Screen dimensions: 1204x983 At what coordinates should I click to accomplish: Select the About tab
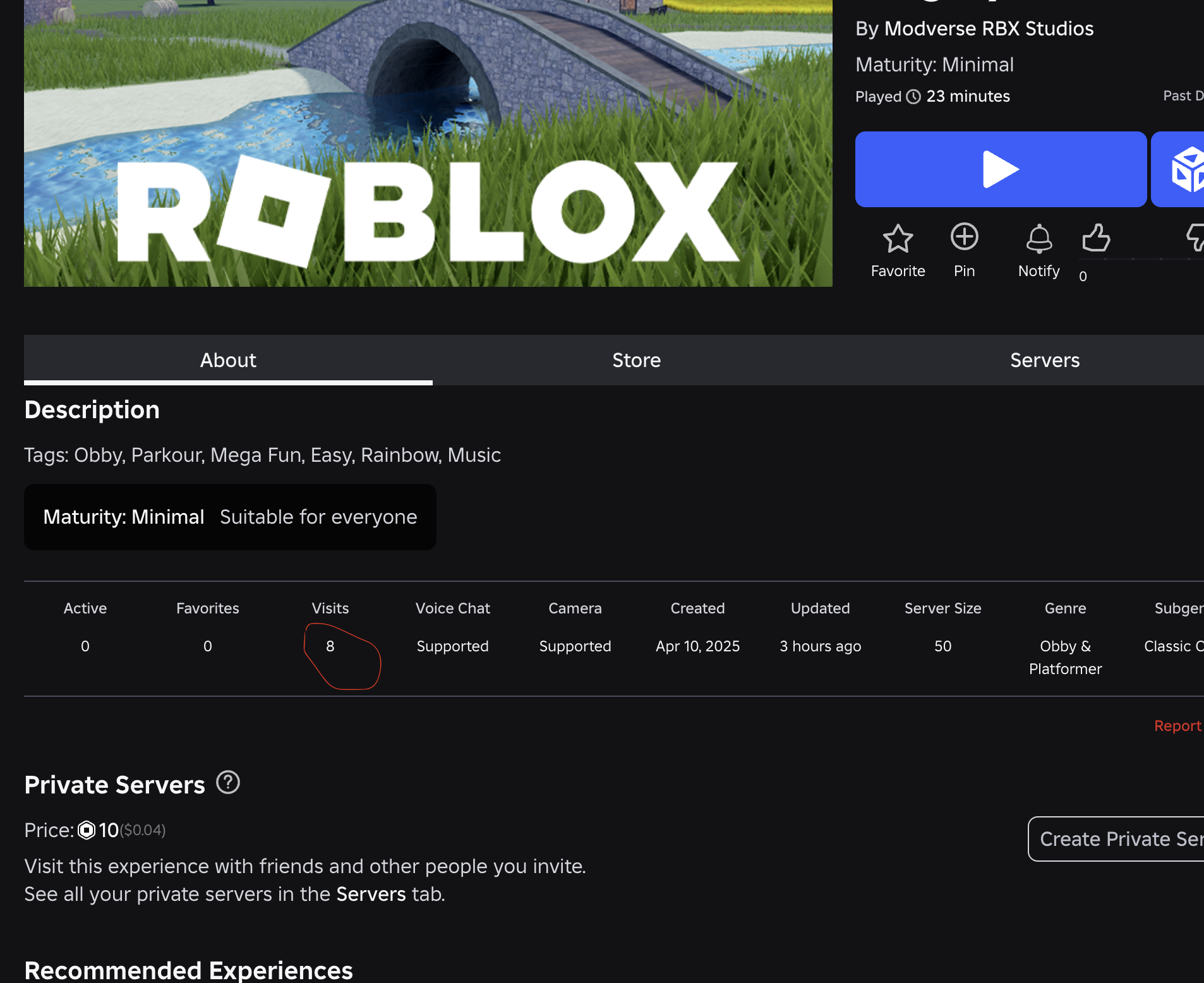click(x=228, y=360)
